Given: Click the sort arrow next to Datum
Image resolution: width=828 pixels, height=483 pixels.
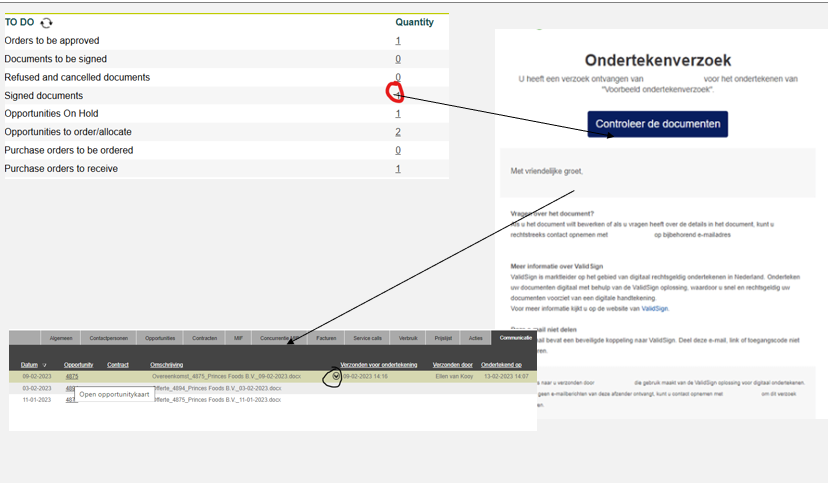Looking at the screenshot, I should click(43, 366).
